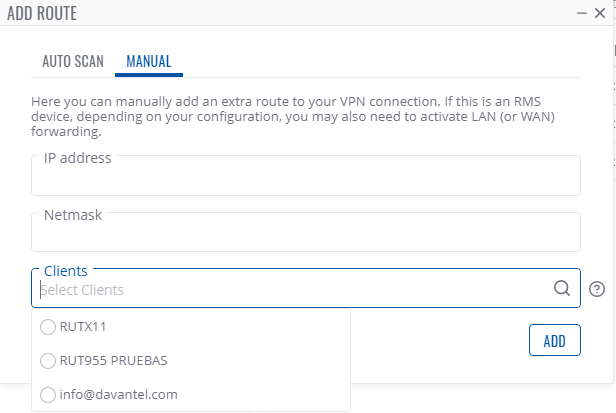Pick the RUTX11 name in the dropdown list
616x413 pixels.
point(83,326)
